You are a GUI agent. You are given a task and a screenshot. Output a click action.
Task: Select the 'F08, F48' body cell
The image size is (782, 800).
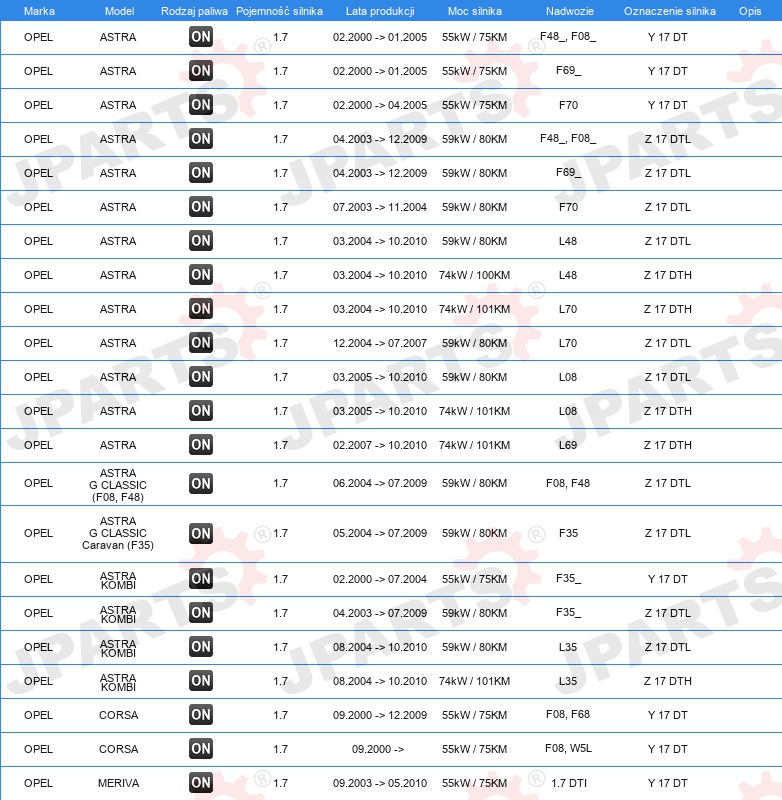pyautogui.click(x=568, y=483)
